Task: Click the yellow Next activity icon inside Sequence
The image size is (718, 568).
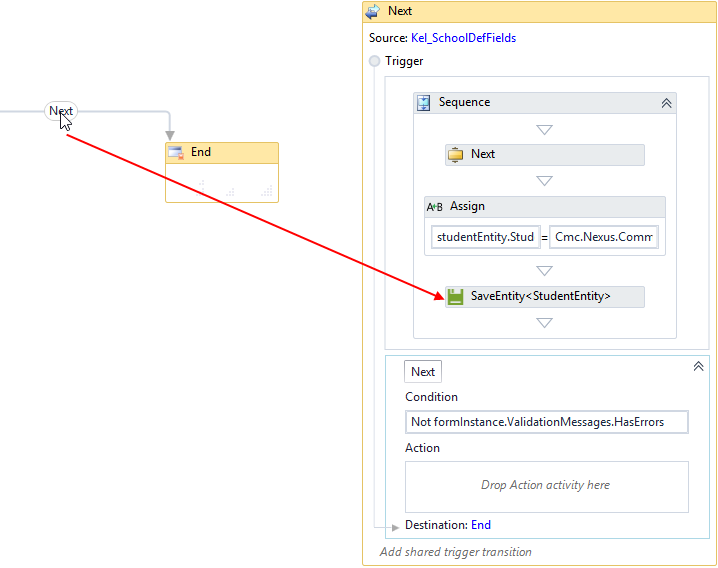Action: [x=456, y=155]
